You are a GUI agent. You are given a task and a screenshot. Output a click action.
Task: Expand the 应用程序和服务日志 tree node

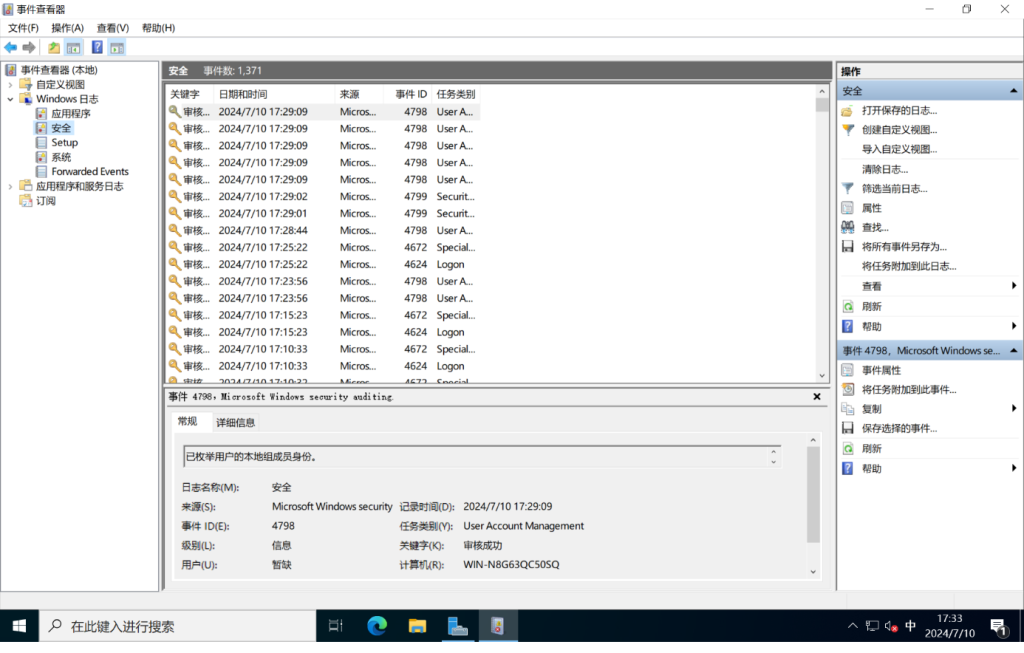coord(11,186)
